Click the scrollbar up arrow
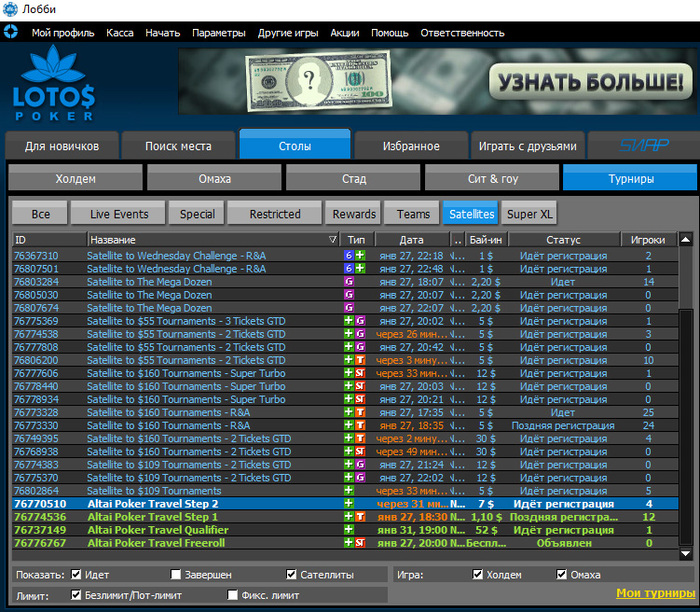 (686, 240)
